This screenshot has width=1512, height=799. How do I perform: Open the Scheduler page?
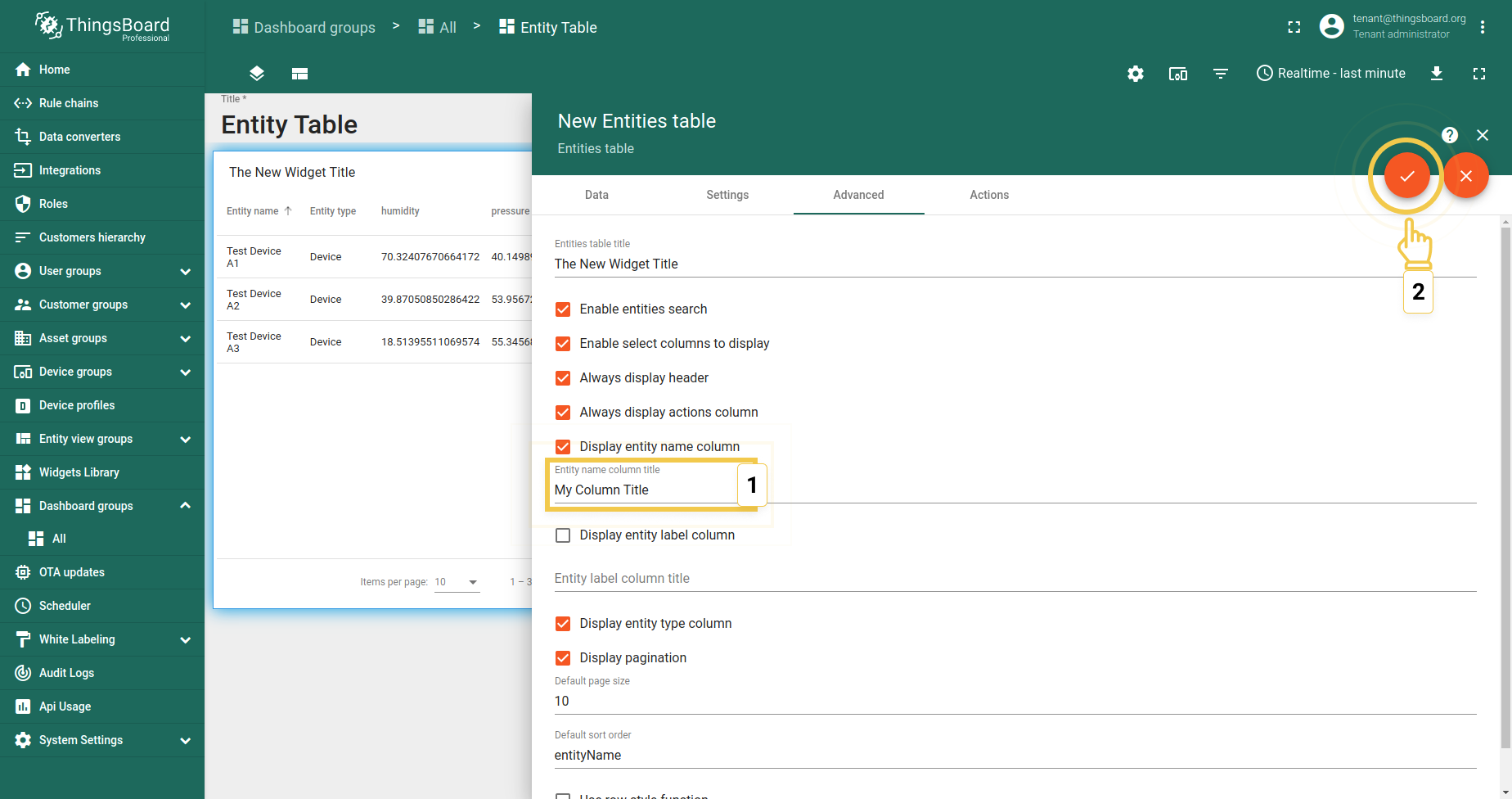102,606
